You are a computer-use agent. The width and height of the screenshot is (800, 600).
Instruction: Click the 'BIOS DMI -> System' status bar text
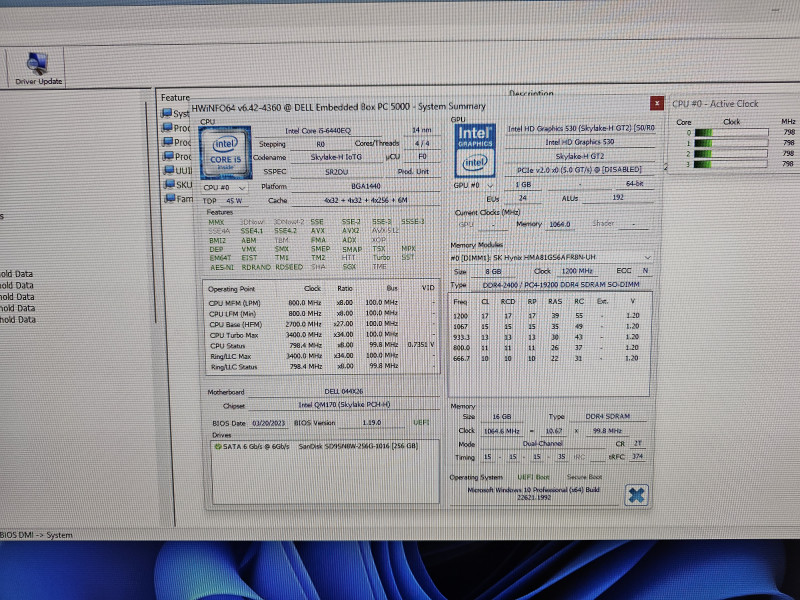tap(36, 535)
